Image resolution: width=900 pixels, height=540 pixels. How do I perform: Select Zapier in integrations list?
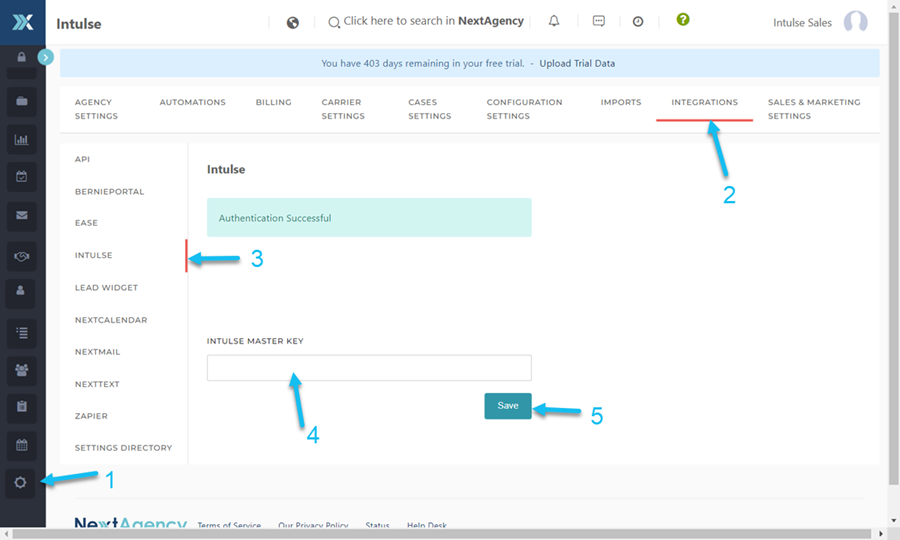(91, 416)
